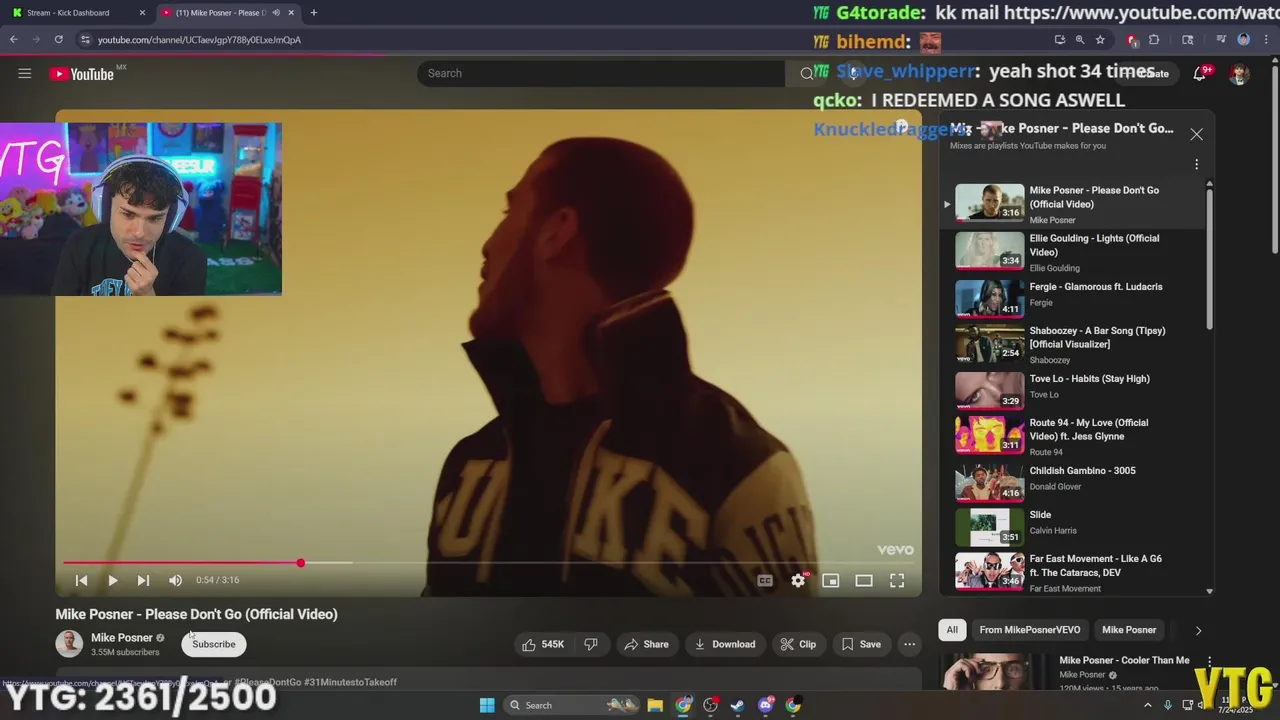This screenshot has height=720, width=1280.
Task: Create a Clip of the video
Action: point(798,644)
